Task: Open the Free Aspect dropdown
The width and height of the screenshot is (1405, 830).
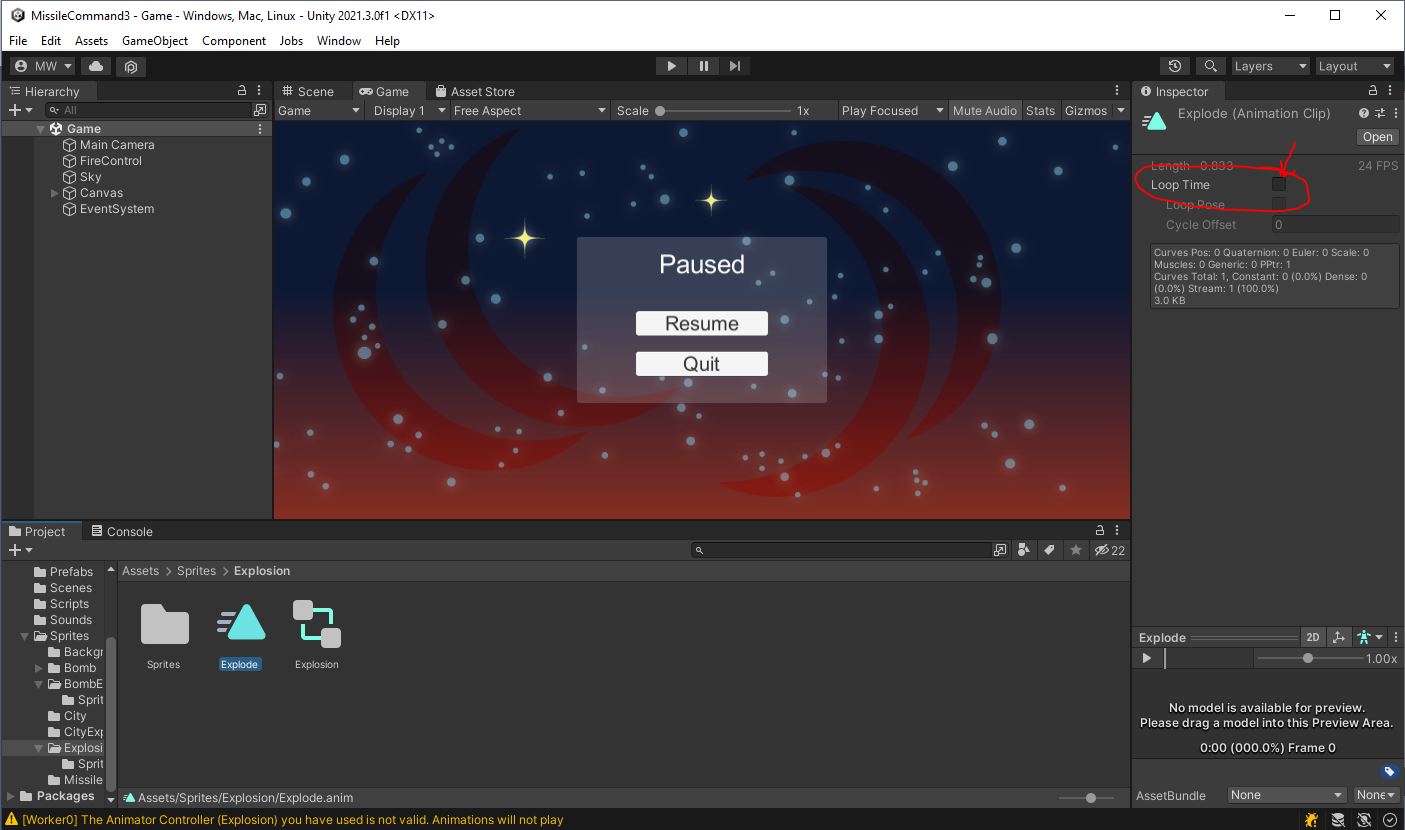Action: tap(528, 110)
